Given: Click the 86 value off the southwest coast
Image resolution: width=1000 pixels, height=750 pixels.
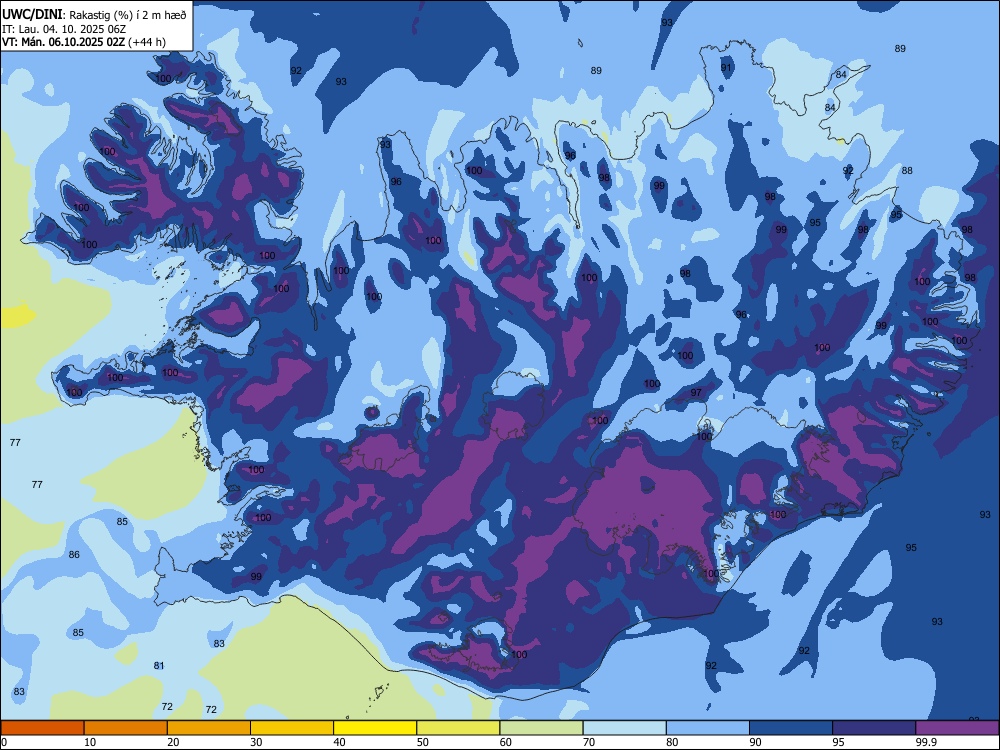Looking at the screenshot, I should coord(74,554).
